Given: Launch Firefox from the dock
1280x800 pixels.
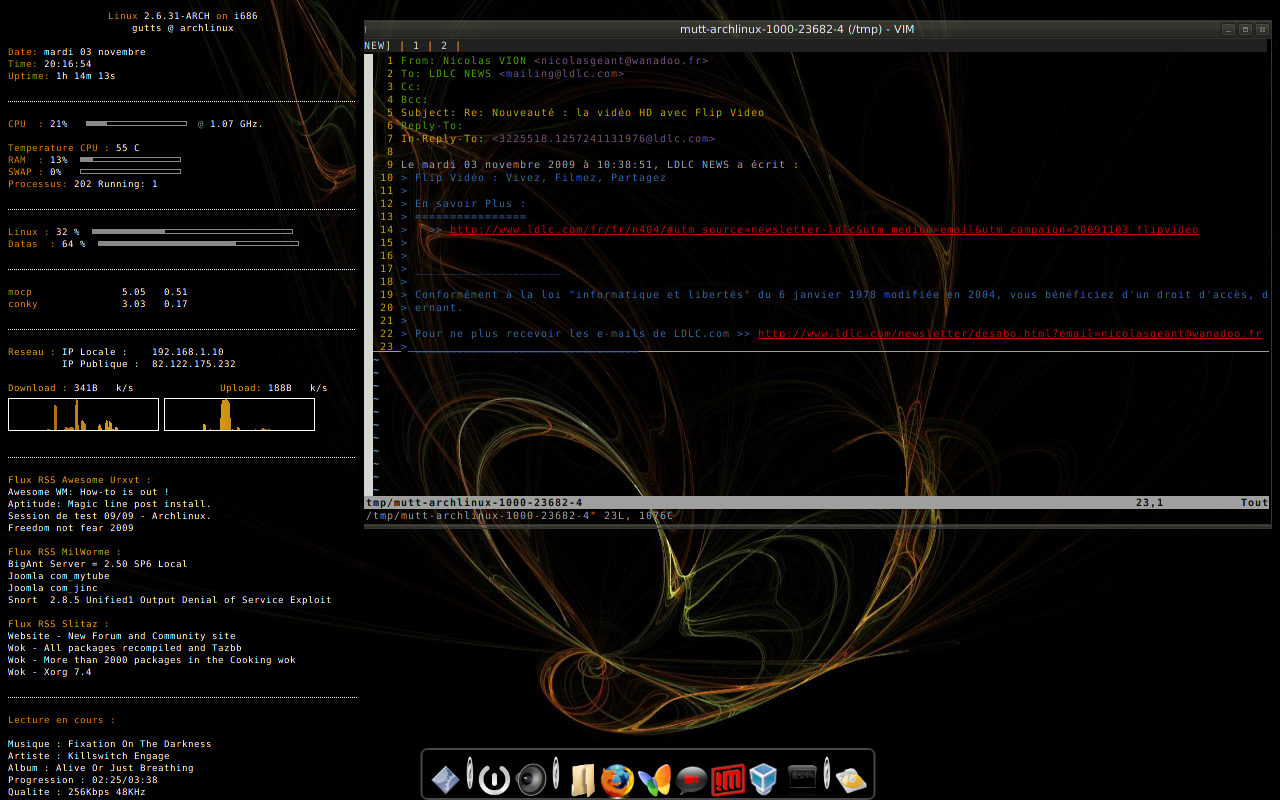Looking at the screenshot, I should coord(617,779).
